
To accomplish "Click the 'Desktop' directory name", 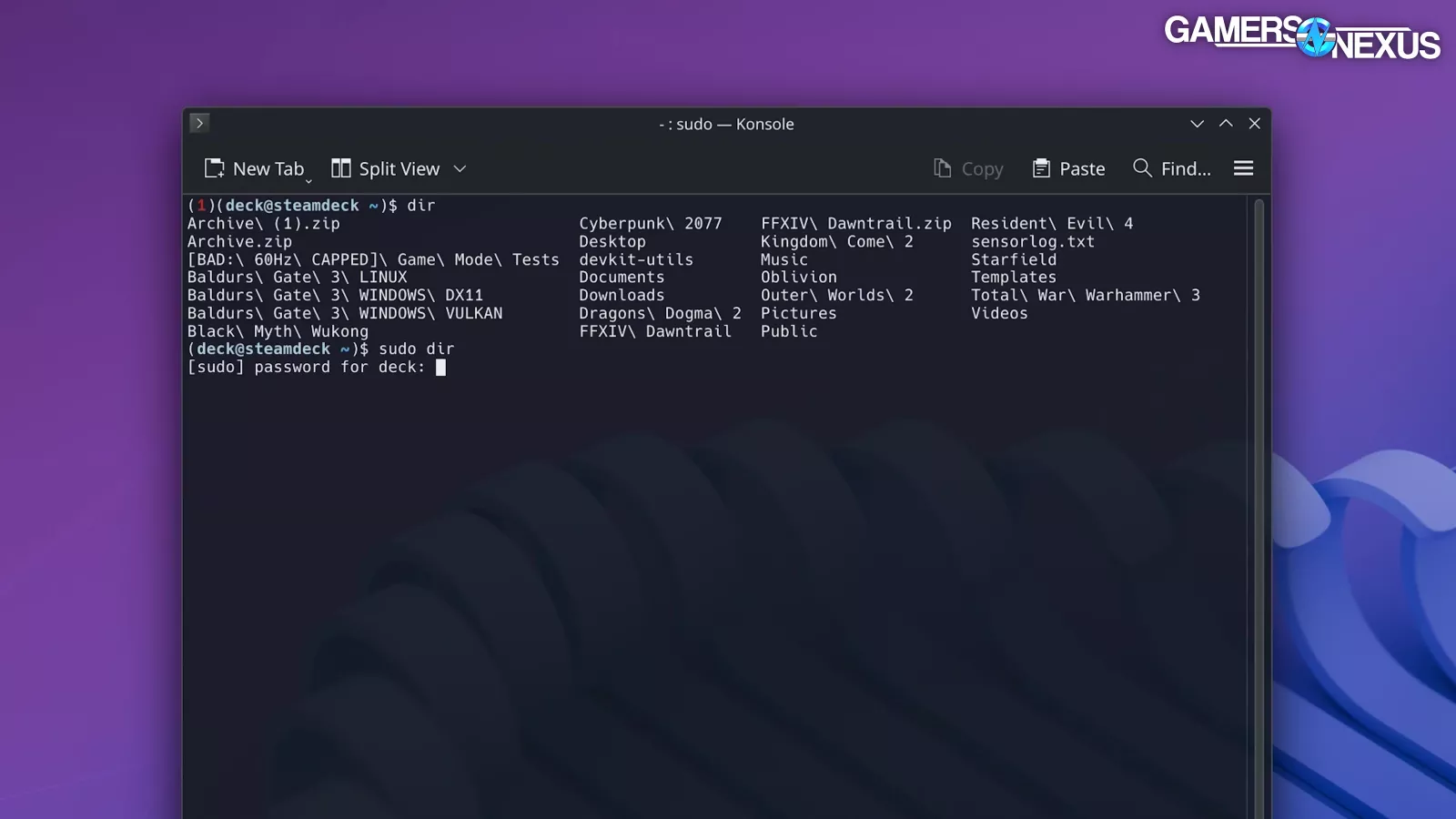I will tap(612, 242).
